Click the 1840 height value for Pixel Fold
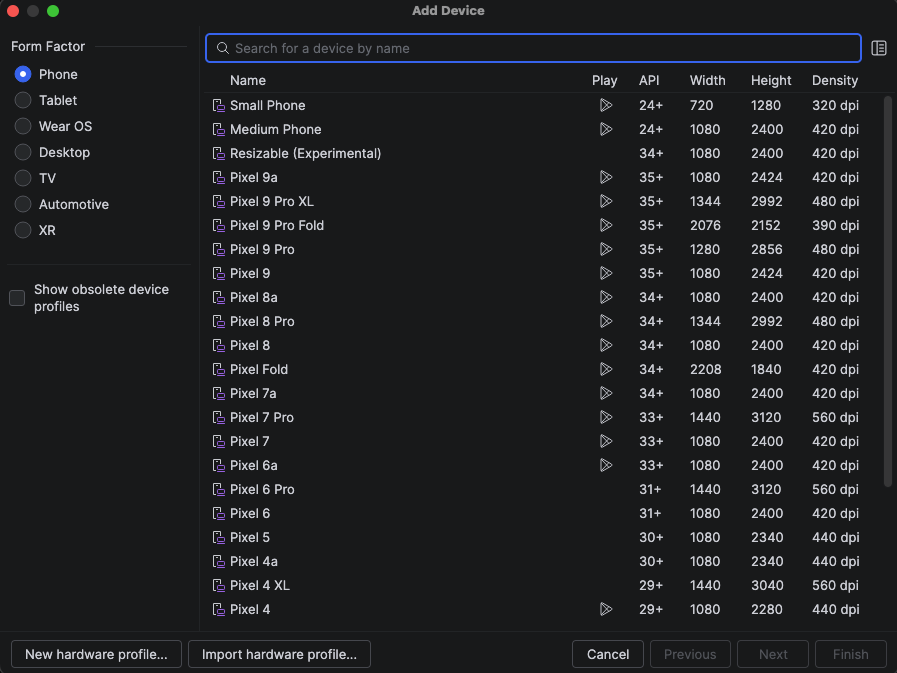This screenshot has width=897, height=673. pos(765,369)
